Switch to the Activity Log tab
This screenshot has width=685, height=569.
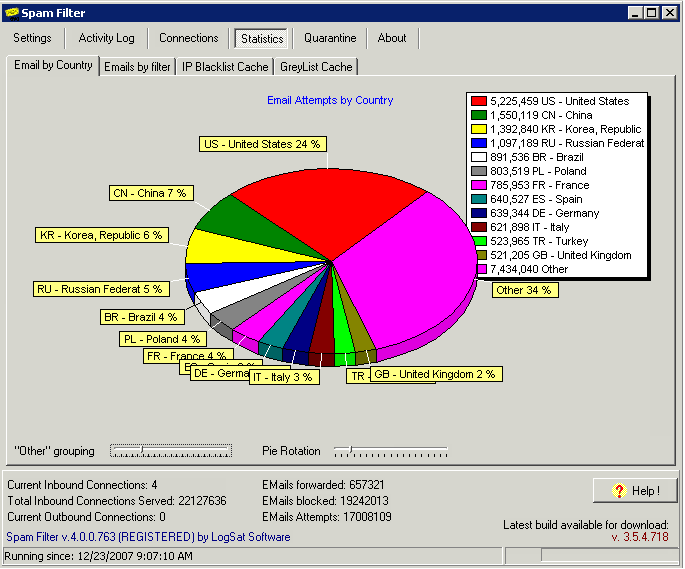point(106,38)
